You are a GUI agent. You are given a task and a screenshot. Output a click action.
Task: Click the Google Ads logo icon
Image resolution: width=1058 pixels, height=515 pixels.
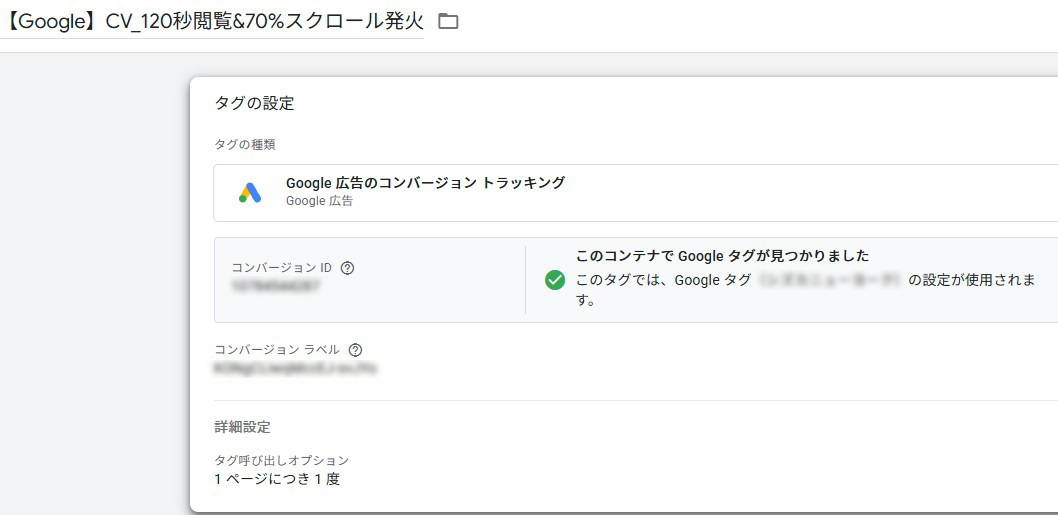pyautogui.click(x=250, y=193)
